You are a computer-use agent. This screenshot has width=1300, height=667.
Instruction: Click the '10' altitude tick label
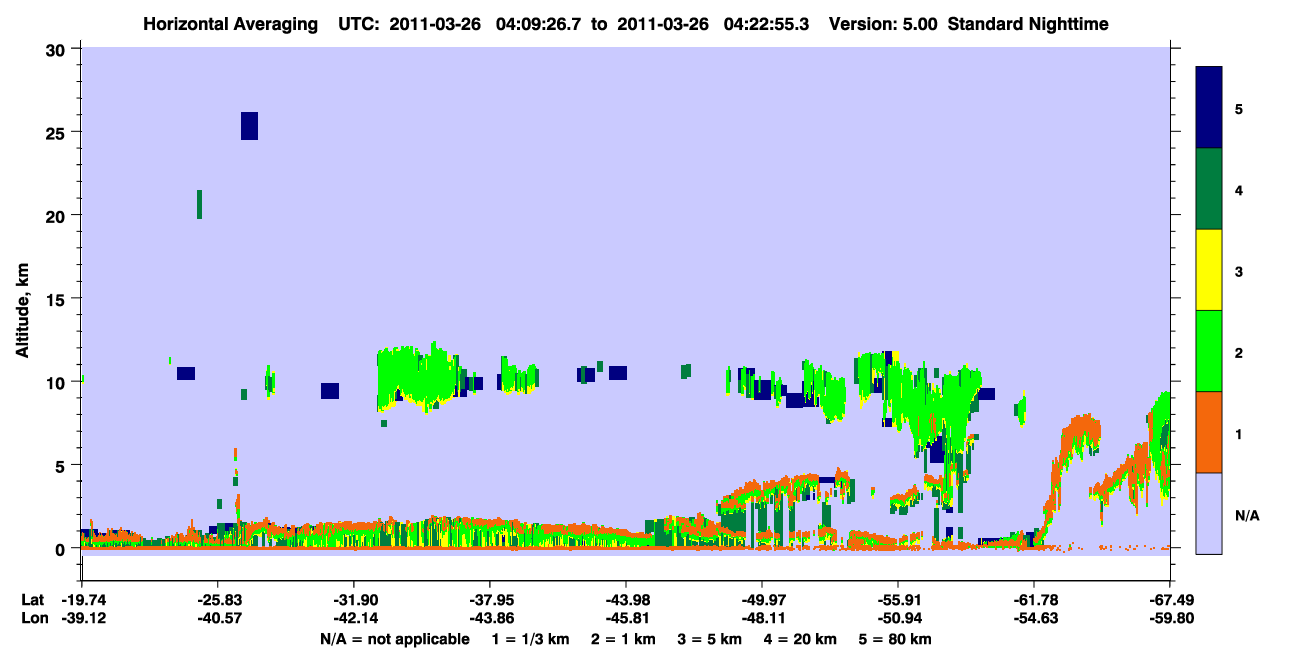point(58,382)
